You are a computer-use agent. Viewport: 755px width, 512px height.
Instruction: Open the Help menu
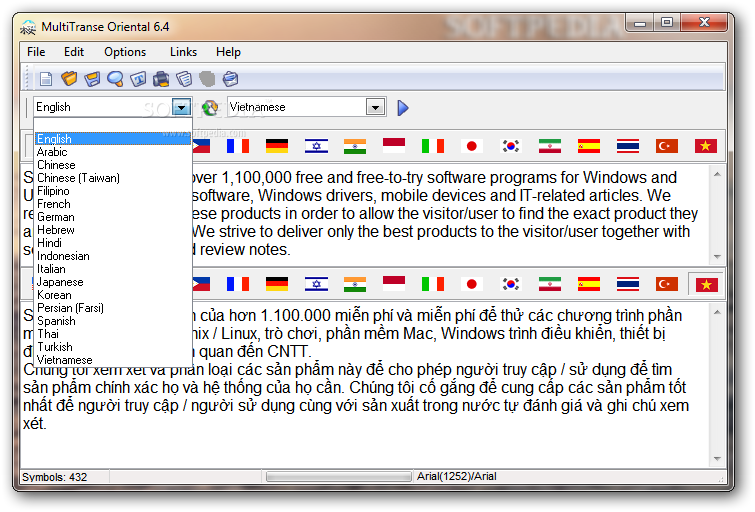[x=228, y=52]
